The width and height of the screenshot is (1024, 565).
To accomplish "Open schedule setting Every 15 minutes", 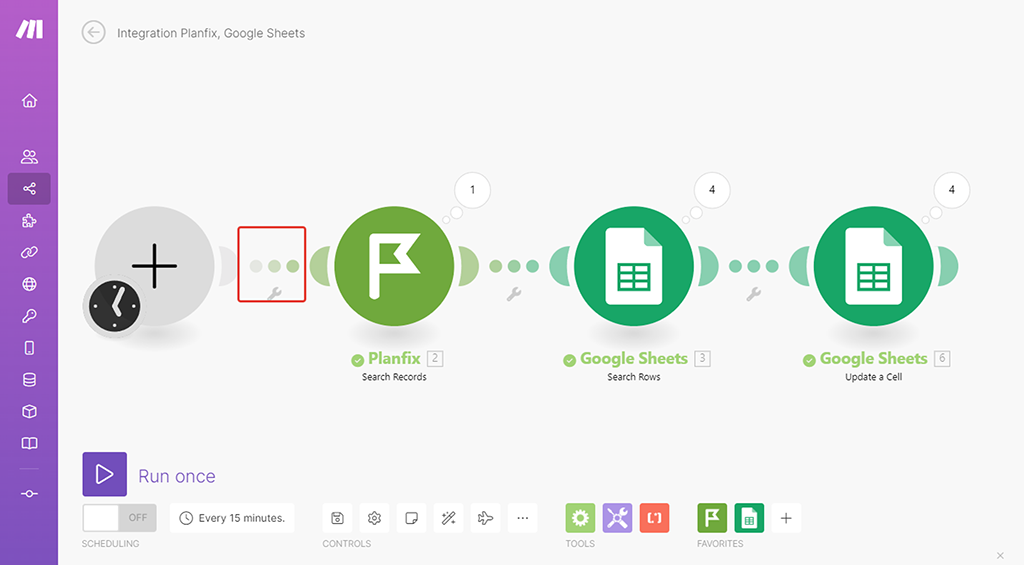I will pyautogui.click(x=232, y=518).
